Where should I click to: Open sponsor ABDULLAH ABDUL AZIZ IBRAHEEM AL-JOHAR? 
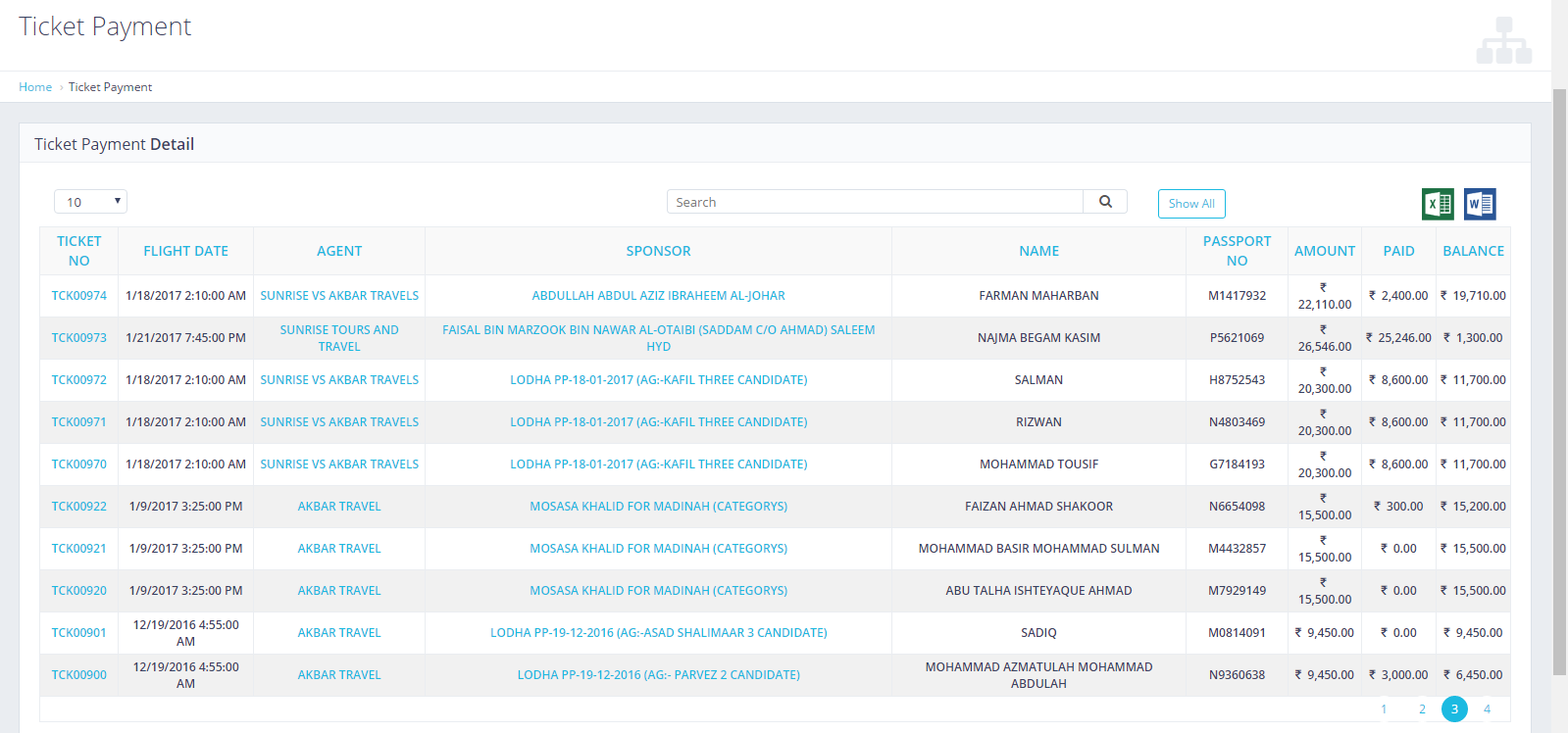coord(658,296)
